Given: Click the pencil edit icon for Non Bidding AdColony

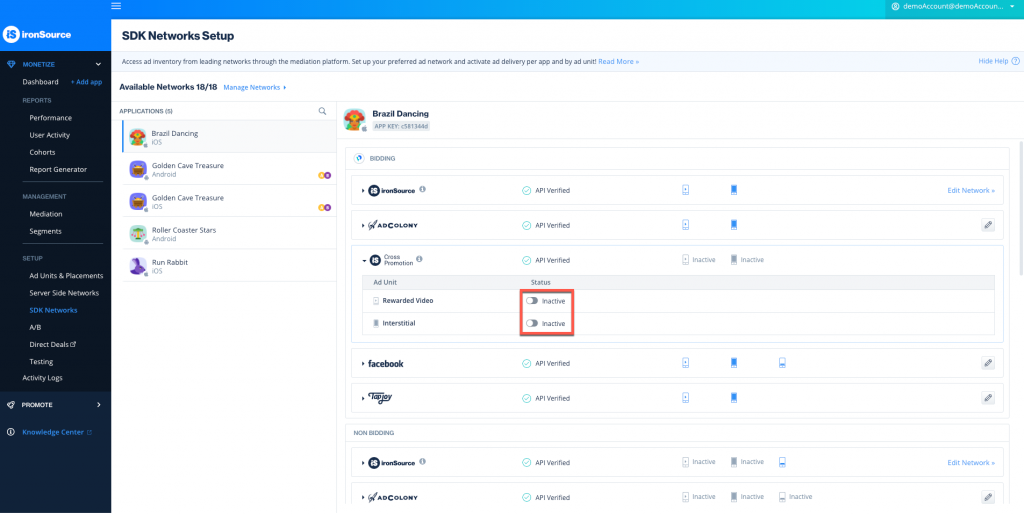Looking at the screenshot, I should (x=987, y=496).
